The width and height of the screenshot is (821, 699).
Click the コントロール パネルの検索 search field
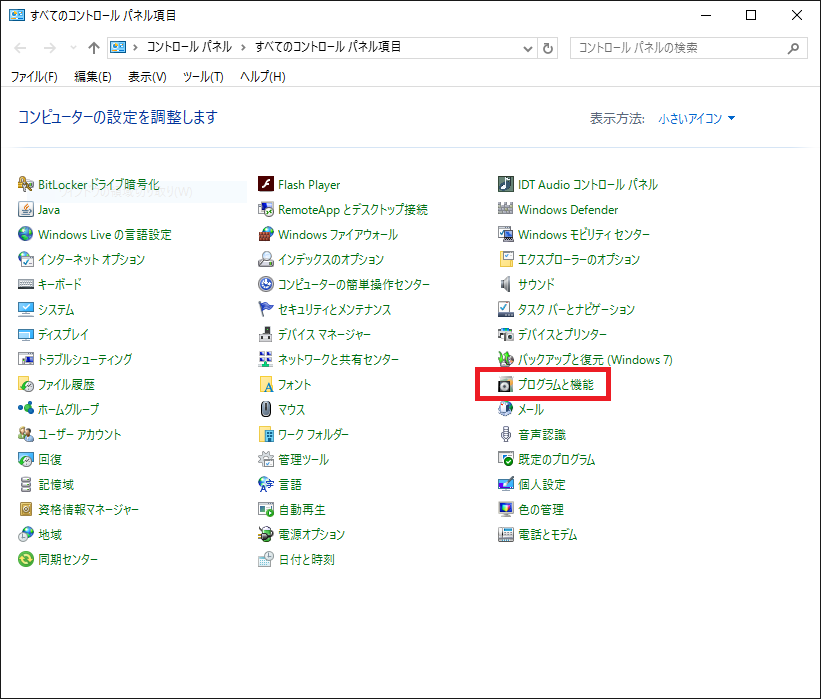(689, 48)
